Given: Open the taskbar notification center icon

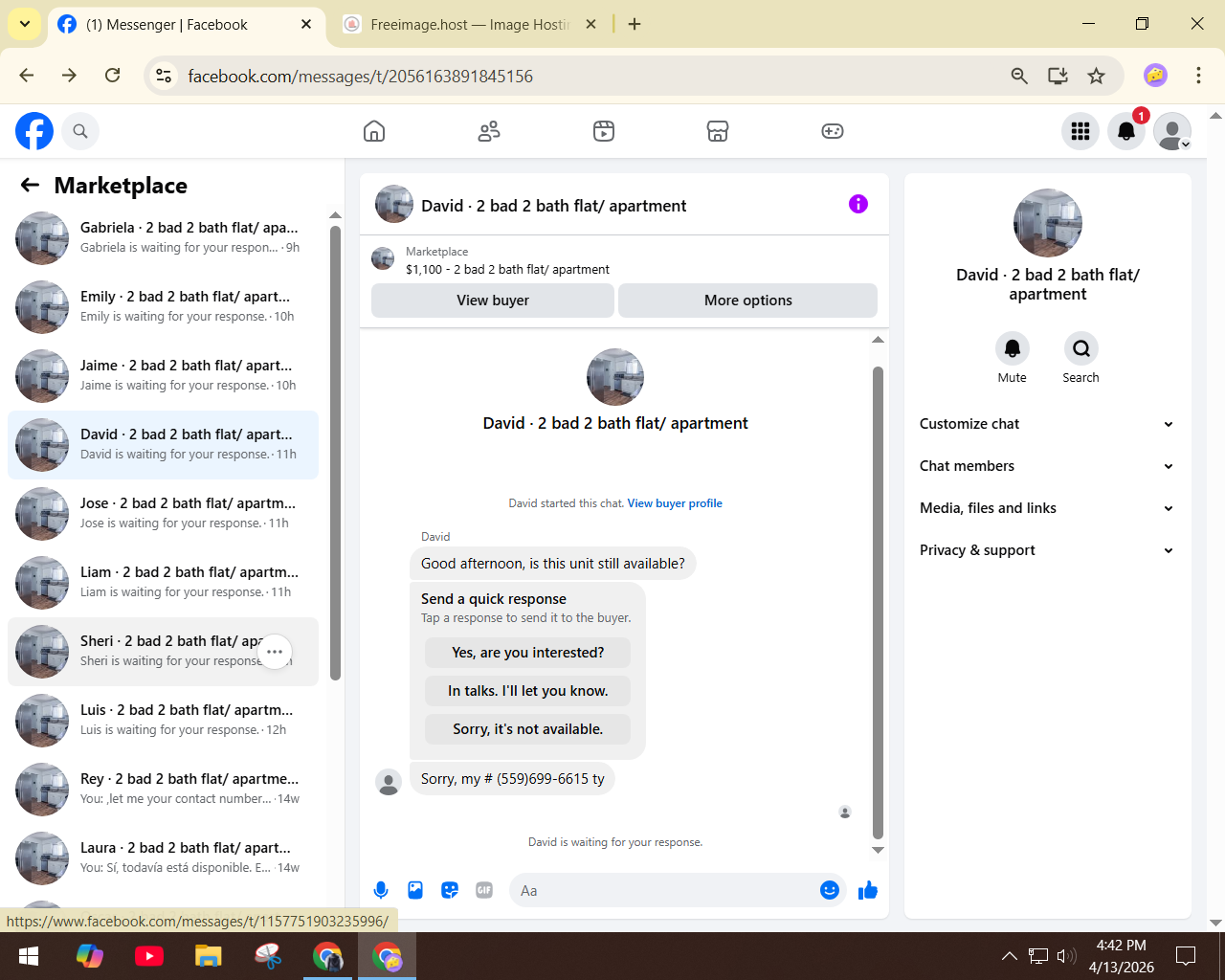Looking at the screenshot, I should [x=1186, y=955].
